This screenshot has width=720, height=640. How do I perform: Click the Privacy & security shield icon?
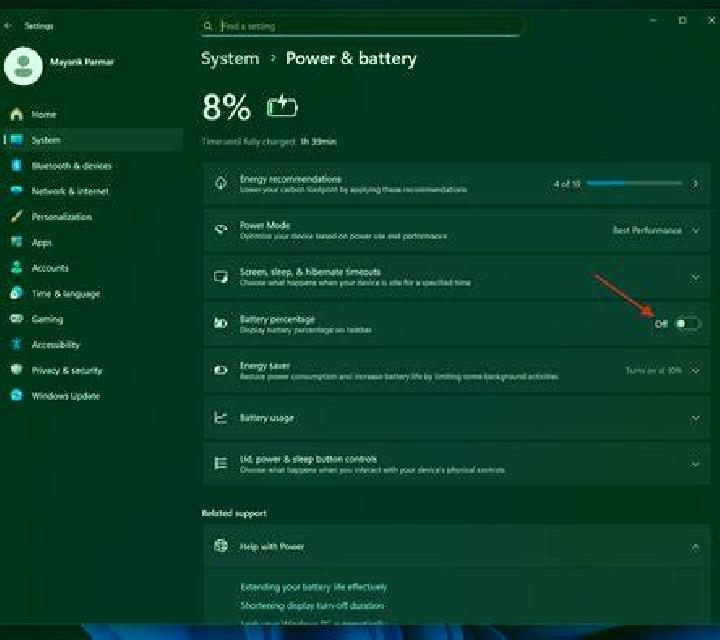coord(17,370)
